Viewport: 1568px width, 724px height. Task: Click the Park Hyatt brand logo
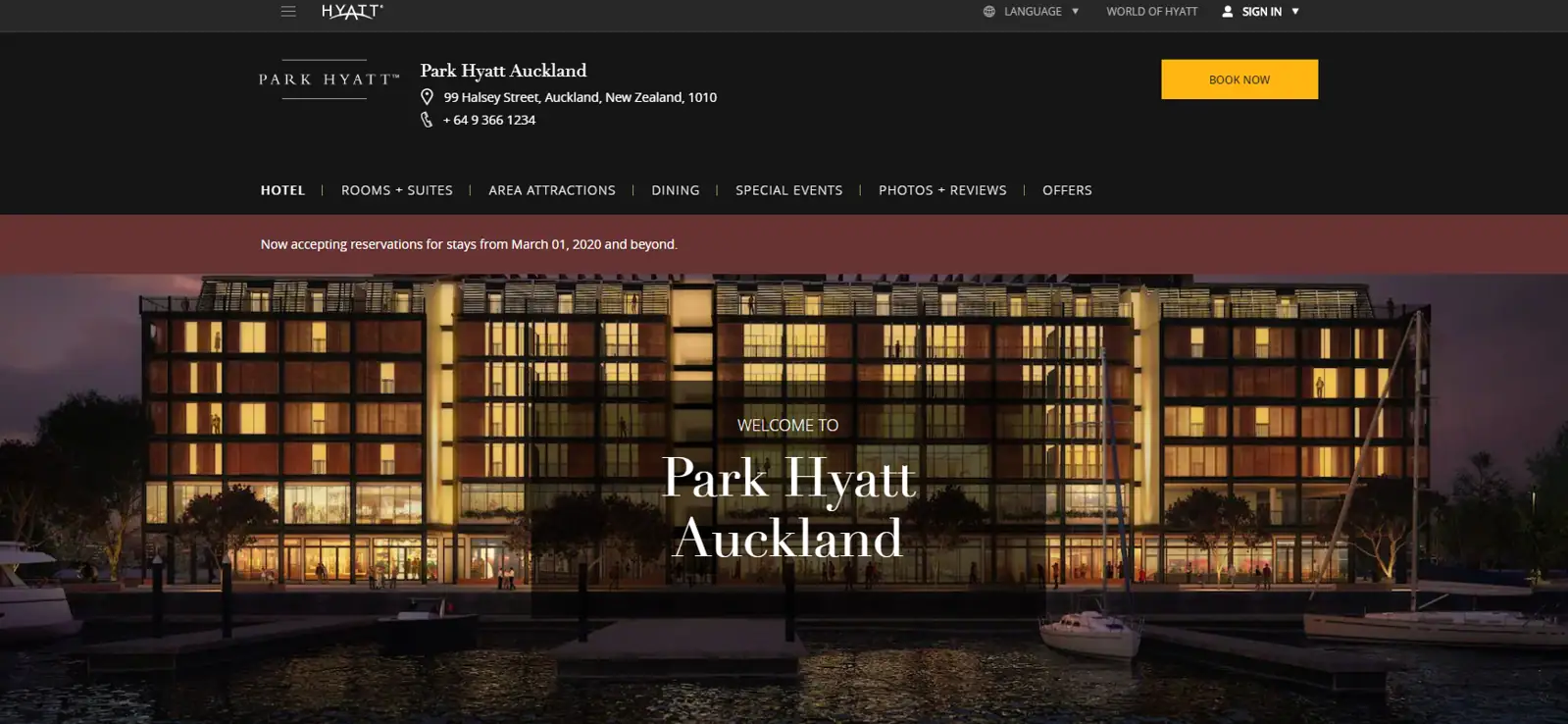coord(329,79)
